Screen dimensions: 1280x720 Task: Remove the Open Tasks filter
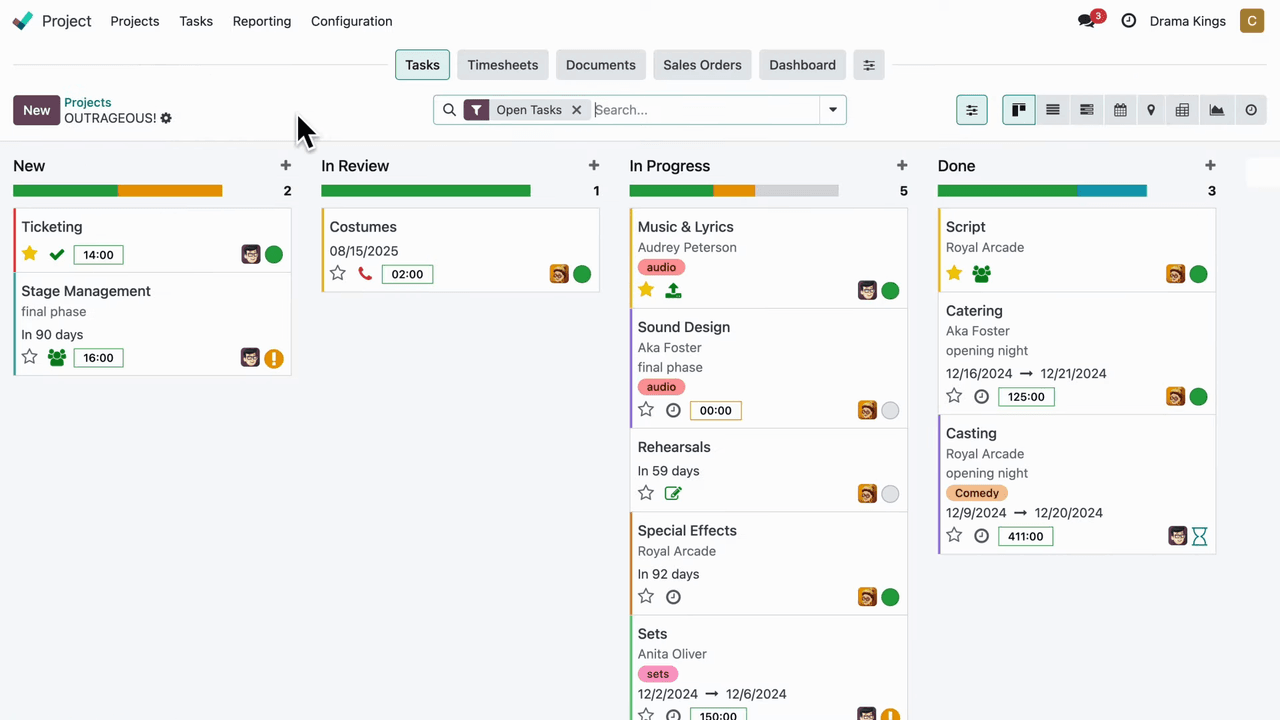coord(576,110)
